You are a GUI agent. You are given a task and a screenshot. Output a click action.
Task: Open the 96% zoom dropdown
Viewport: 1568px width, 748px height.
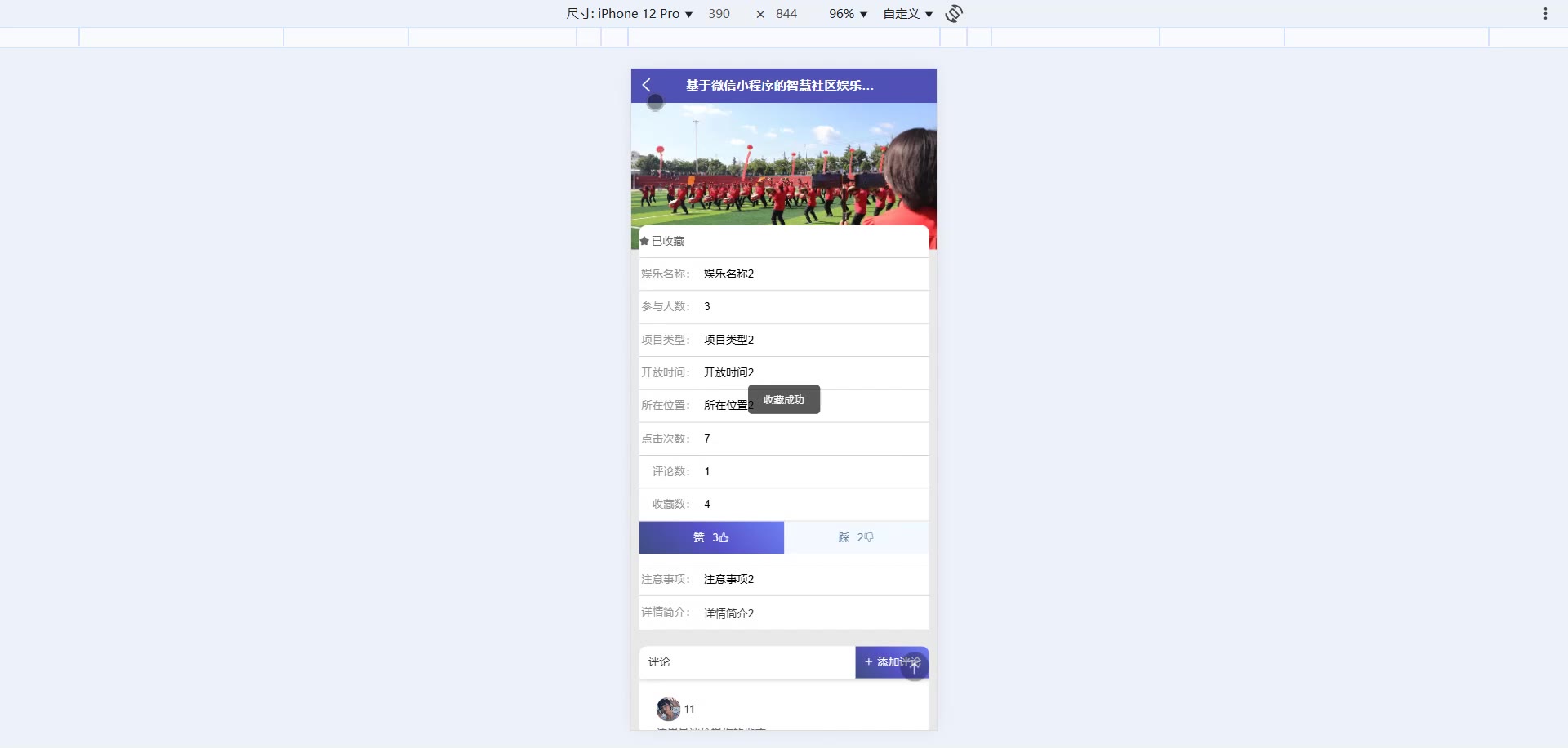click(848, 14)
